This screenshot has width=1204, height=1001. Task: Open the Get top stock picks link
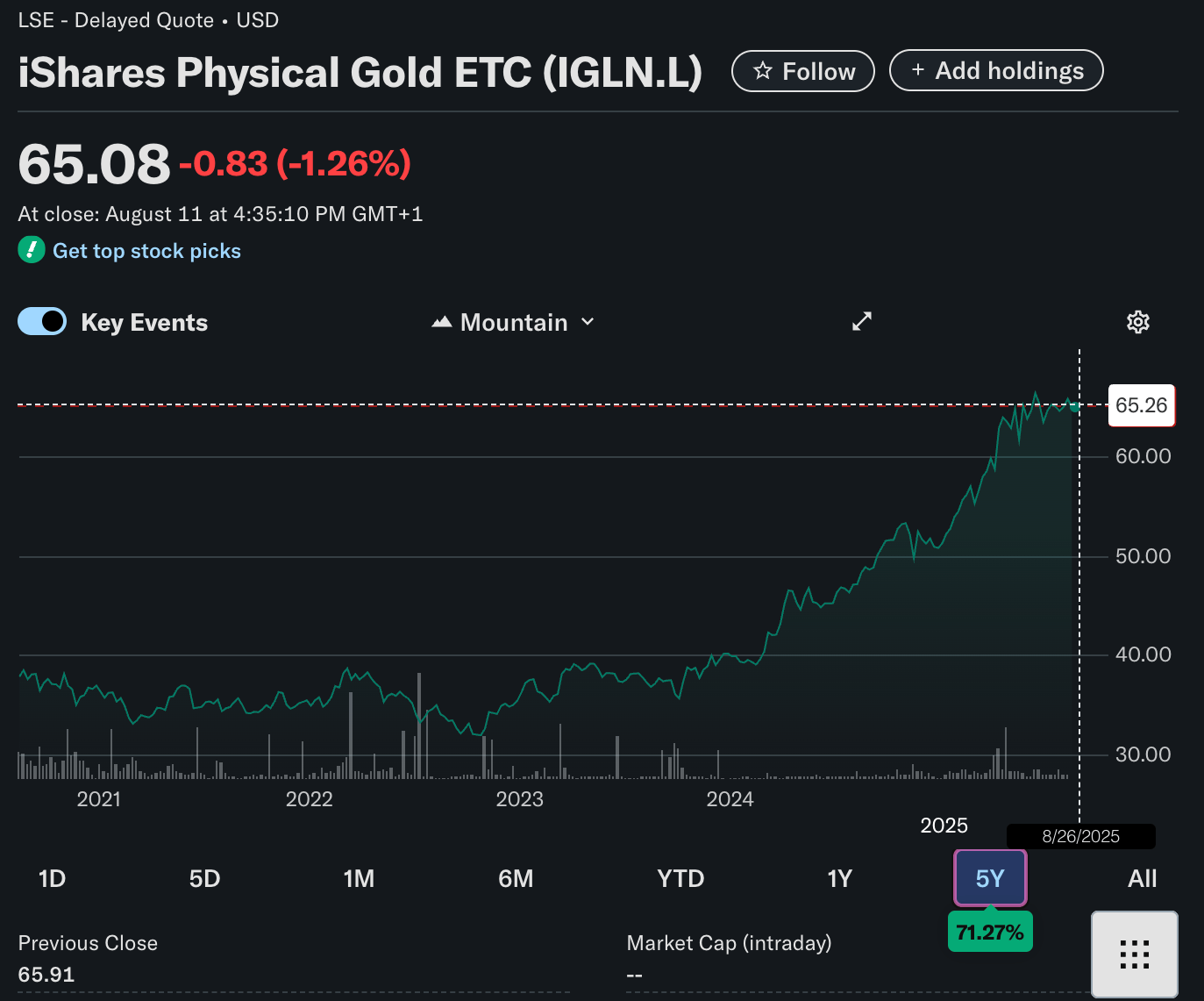coord(146,251)
